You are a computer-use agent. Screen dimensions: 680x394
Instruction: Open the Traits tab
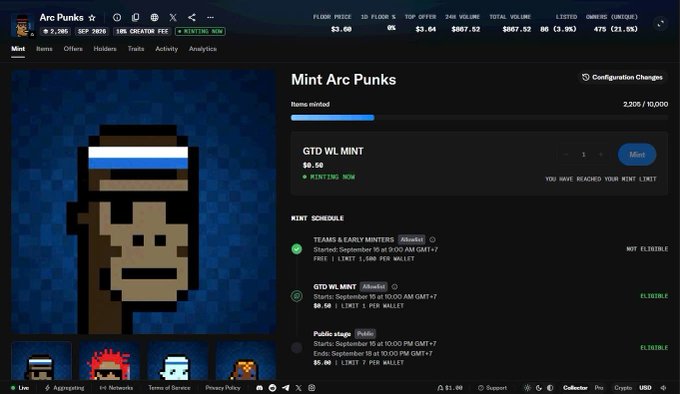[x=136, y=49]
